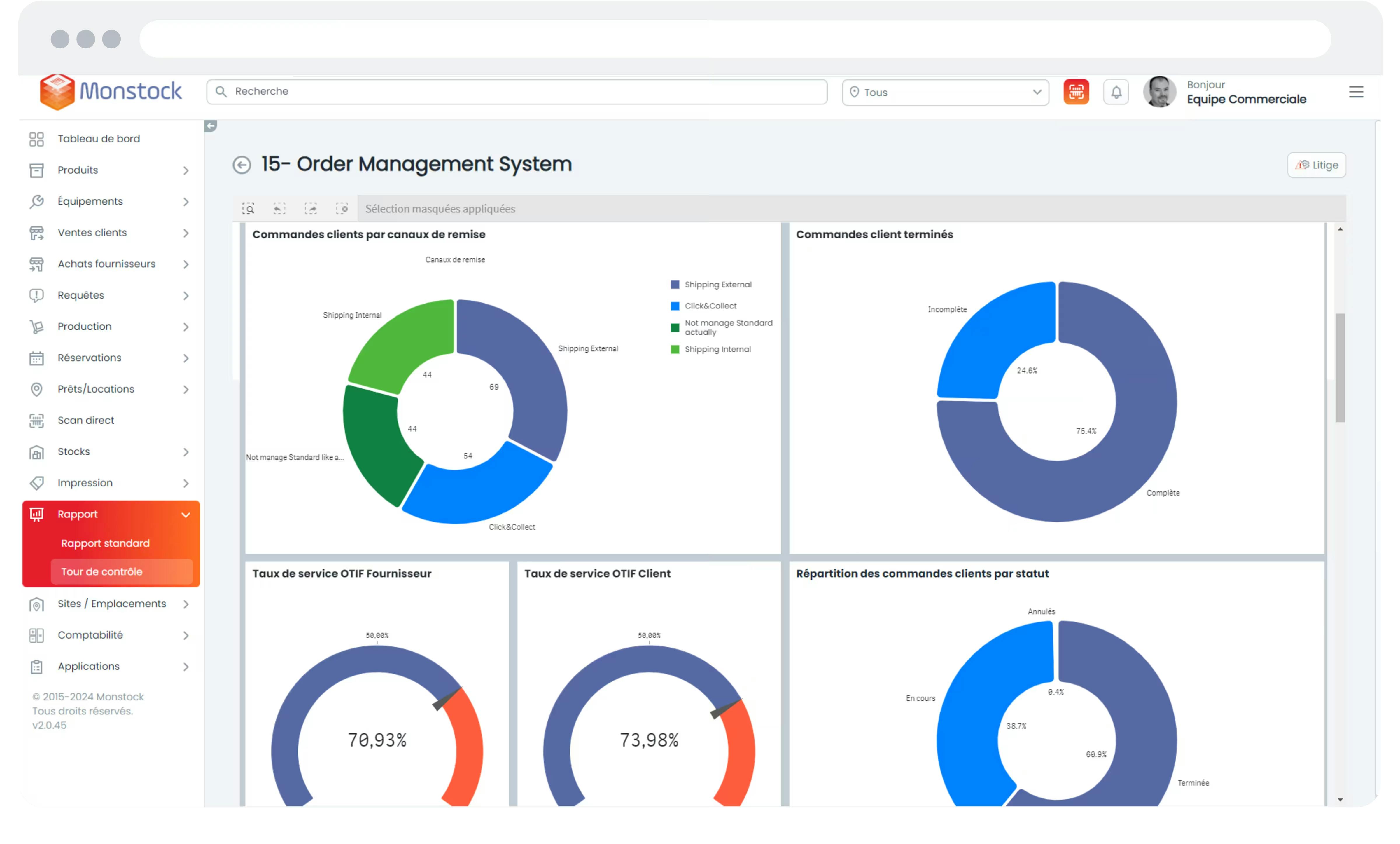This screenshot has width=1400, height=844.
Task: Open Tableau de bord menu item
Action: tap(98, 139)
